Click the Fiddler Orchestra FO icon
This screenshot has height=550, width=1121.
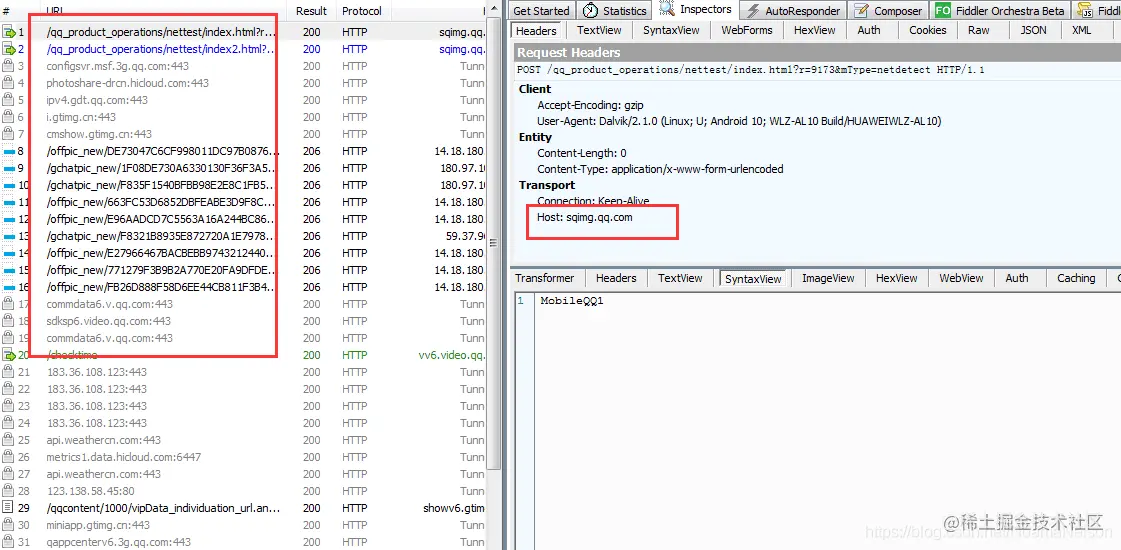943,11
